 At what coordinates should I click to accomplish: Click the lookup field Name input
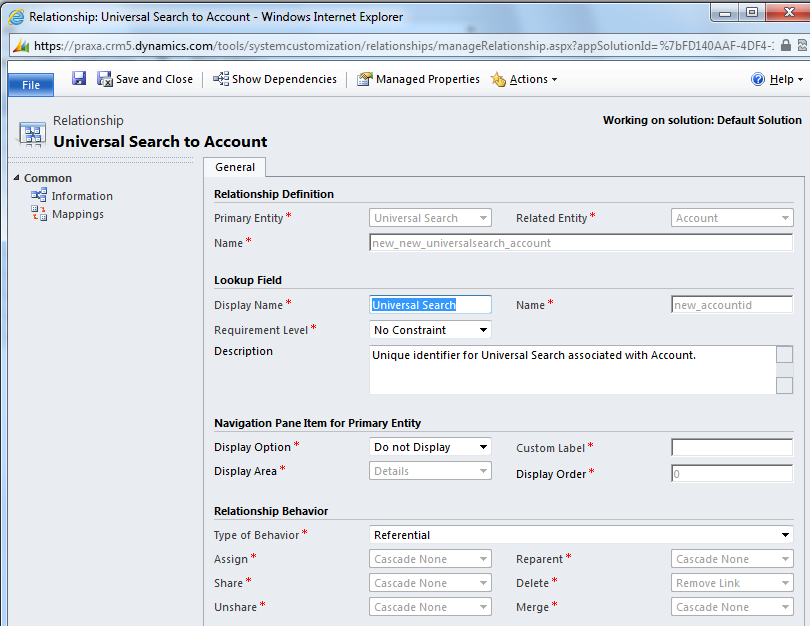[732, 305]
